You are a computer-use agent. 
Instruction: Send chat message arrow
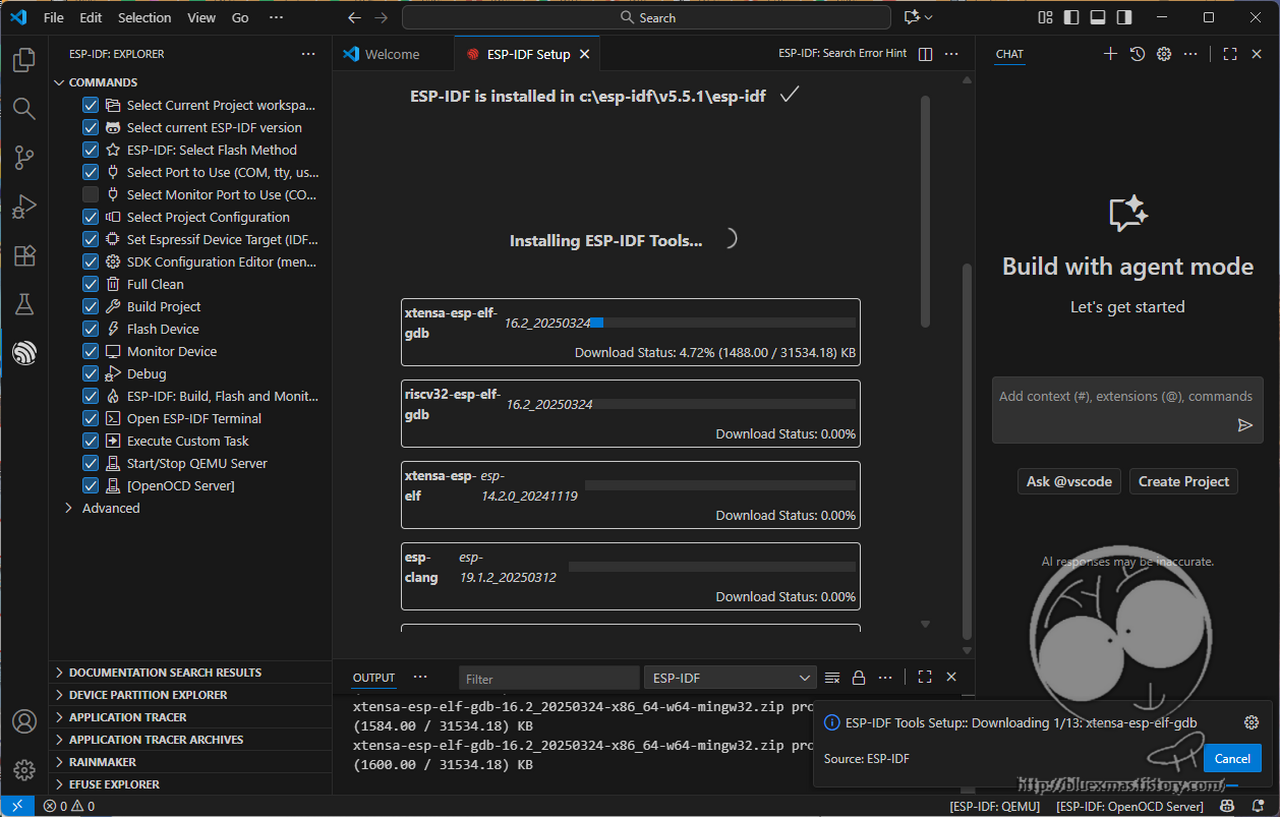coord(1245,425)
